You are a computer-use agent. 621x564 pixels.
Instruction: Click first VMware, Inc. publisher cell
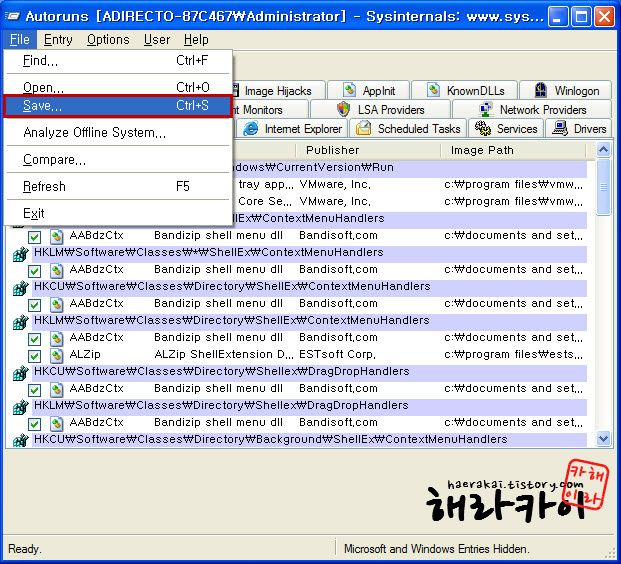[x=335, y=184]
